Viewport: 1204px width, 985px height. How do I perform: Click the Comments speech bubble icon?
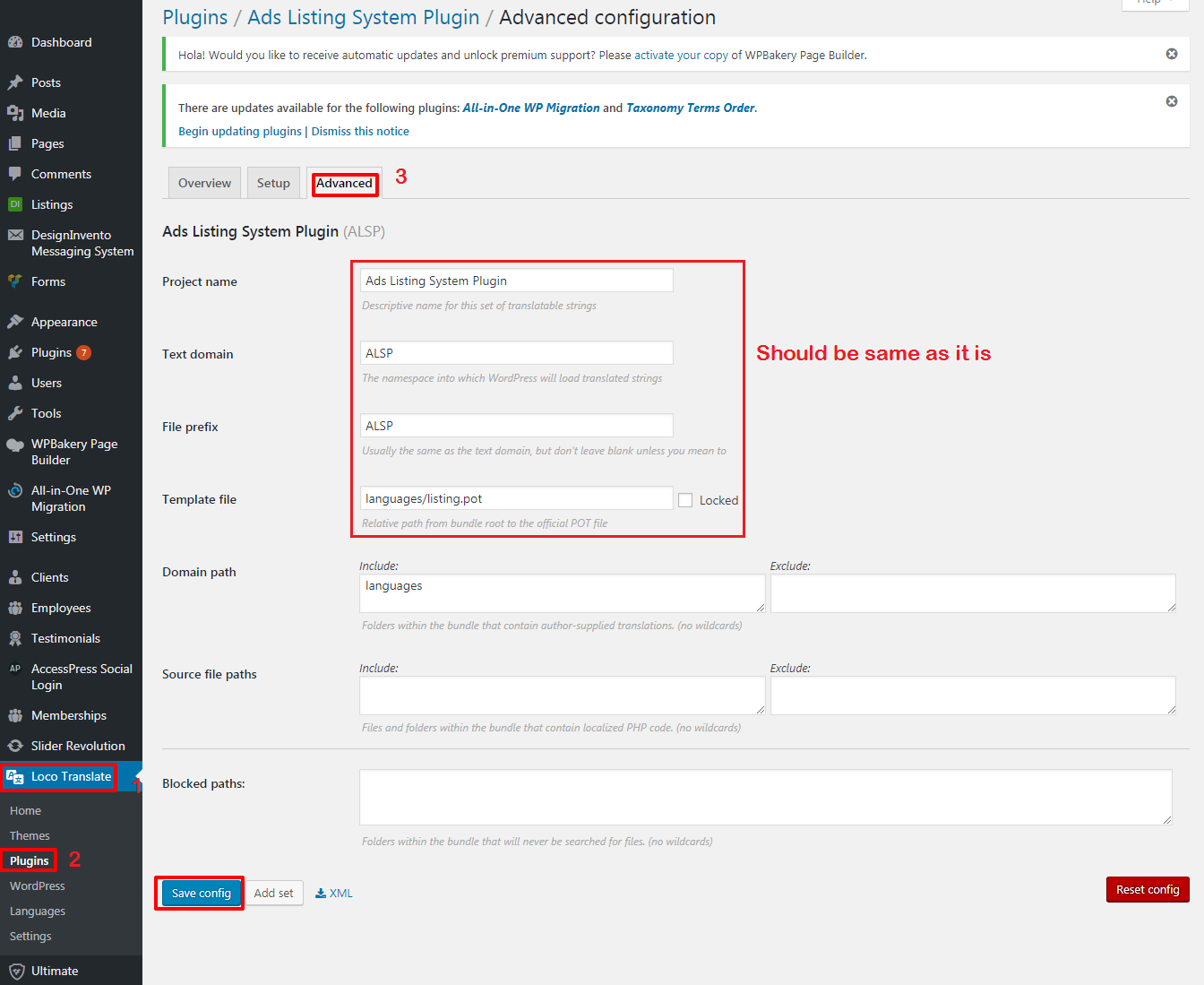coord(15,174)
